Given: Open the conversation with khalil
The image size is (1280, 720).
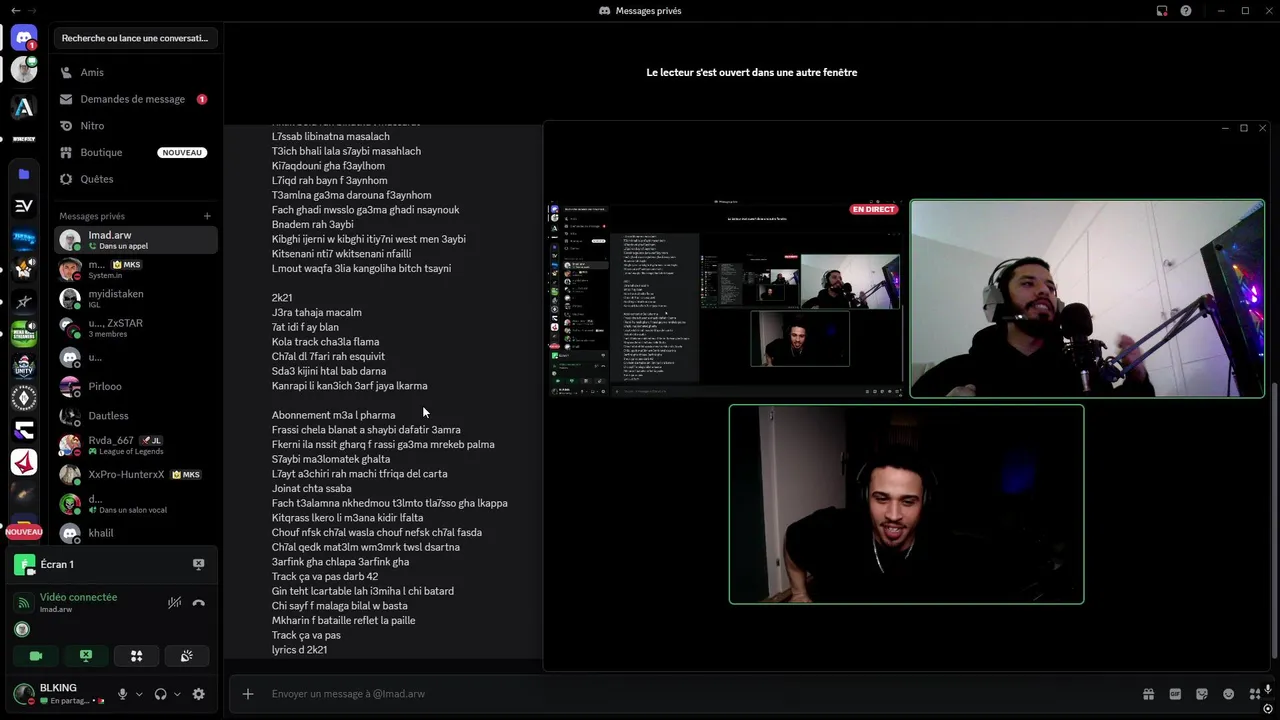Looking at the screenshot, I should pyautogui.click(x=135, y=533).
